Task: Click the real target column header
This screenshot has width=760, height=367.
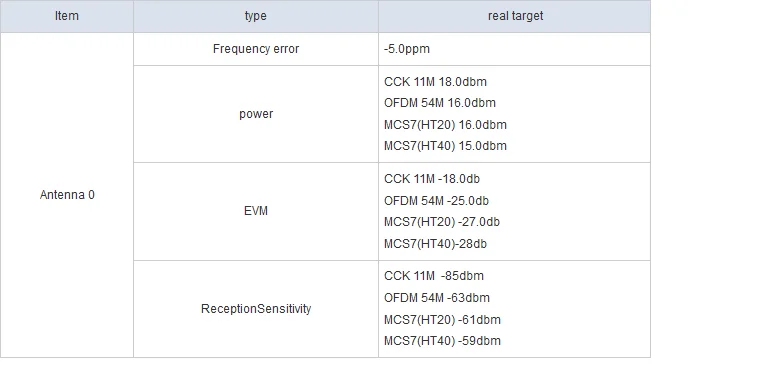Action: click(x=515, y=16)
